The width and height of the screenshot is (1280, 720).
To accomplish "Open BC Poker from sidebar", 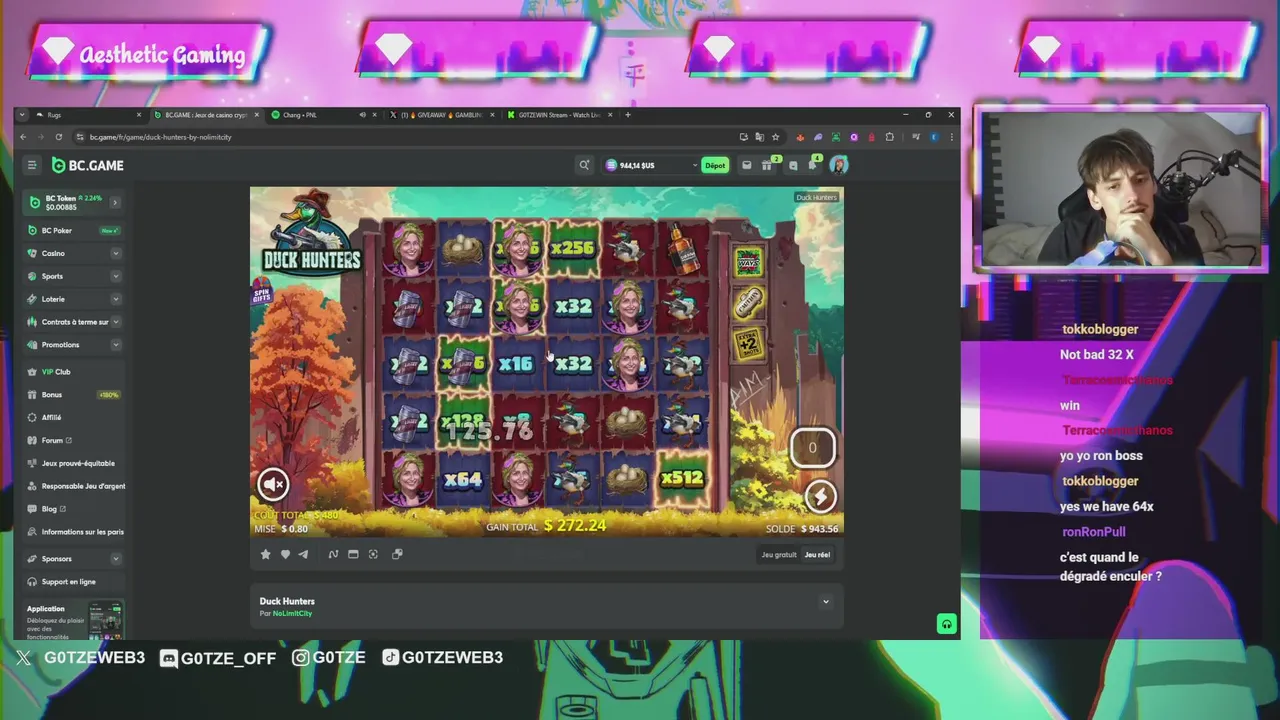I will [x=75, y=231].
